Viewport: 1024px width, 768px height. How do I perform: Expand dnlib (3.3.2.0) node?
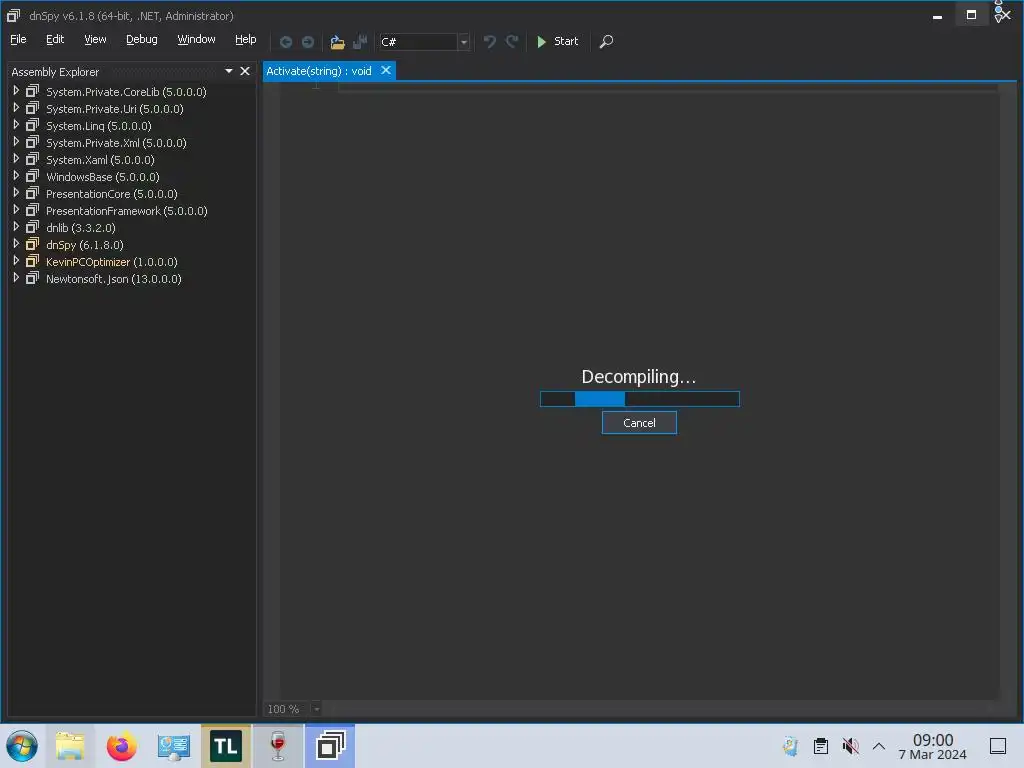pyautogui.click(x=16, y=227)
